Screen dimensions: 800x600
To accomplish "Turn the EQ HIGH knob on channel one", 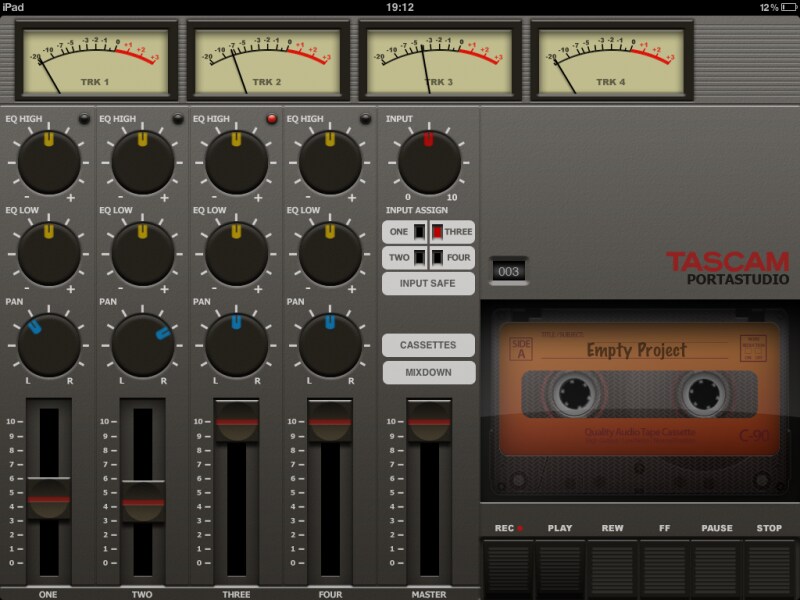I will [48, 160].
